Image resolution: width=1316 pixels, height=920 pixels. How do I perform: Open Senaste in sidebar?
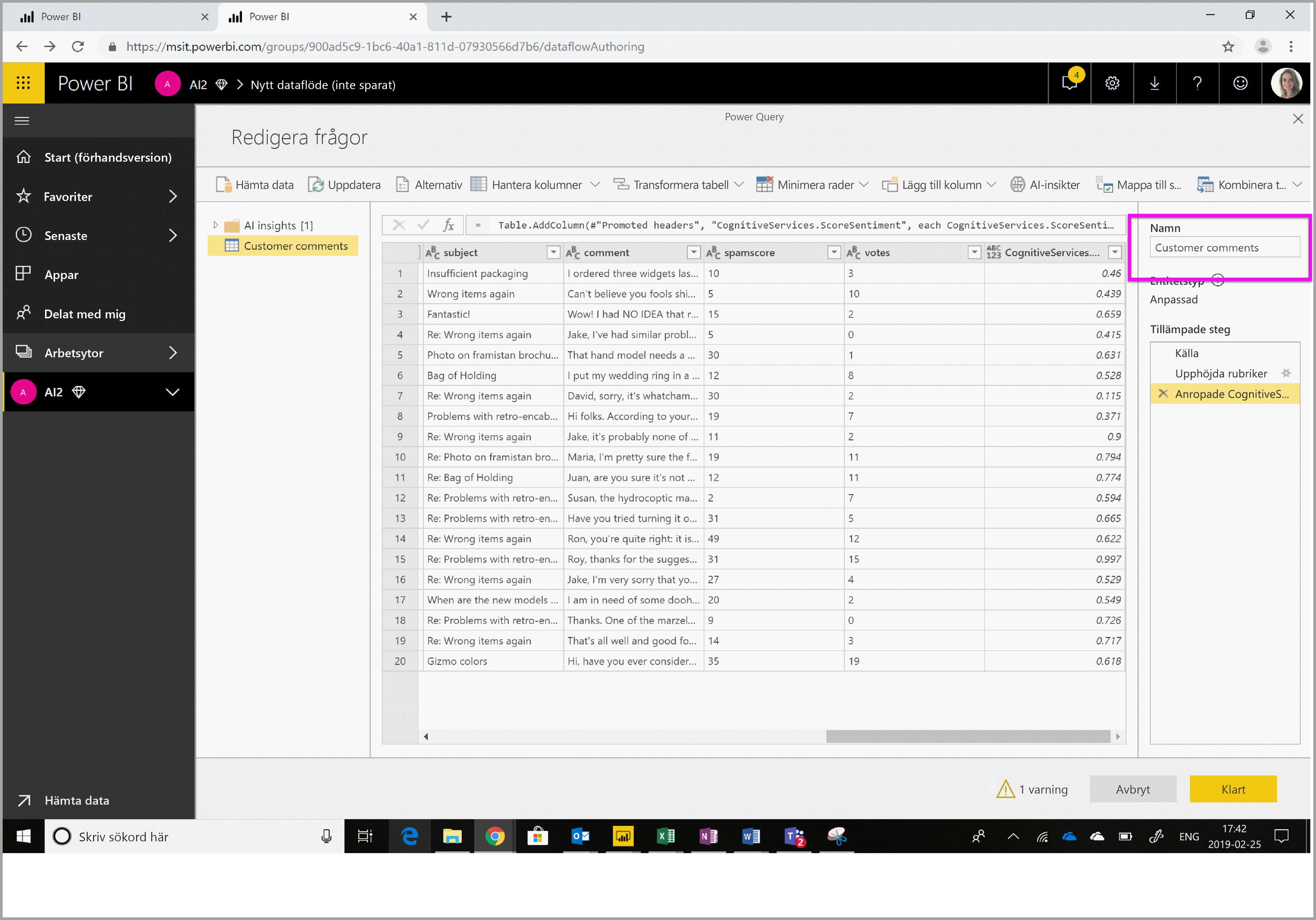(98, 236)
